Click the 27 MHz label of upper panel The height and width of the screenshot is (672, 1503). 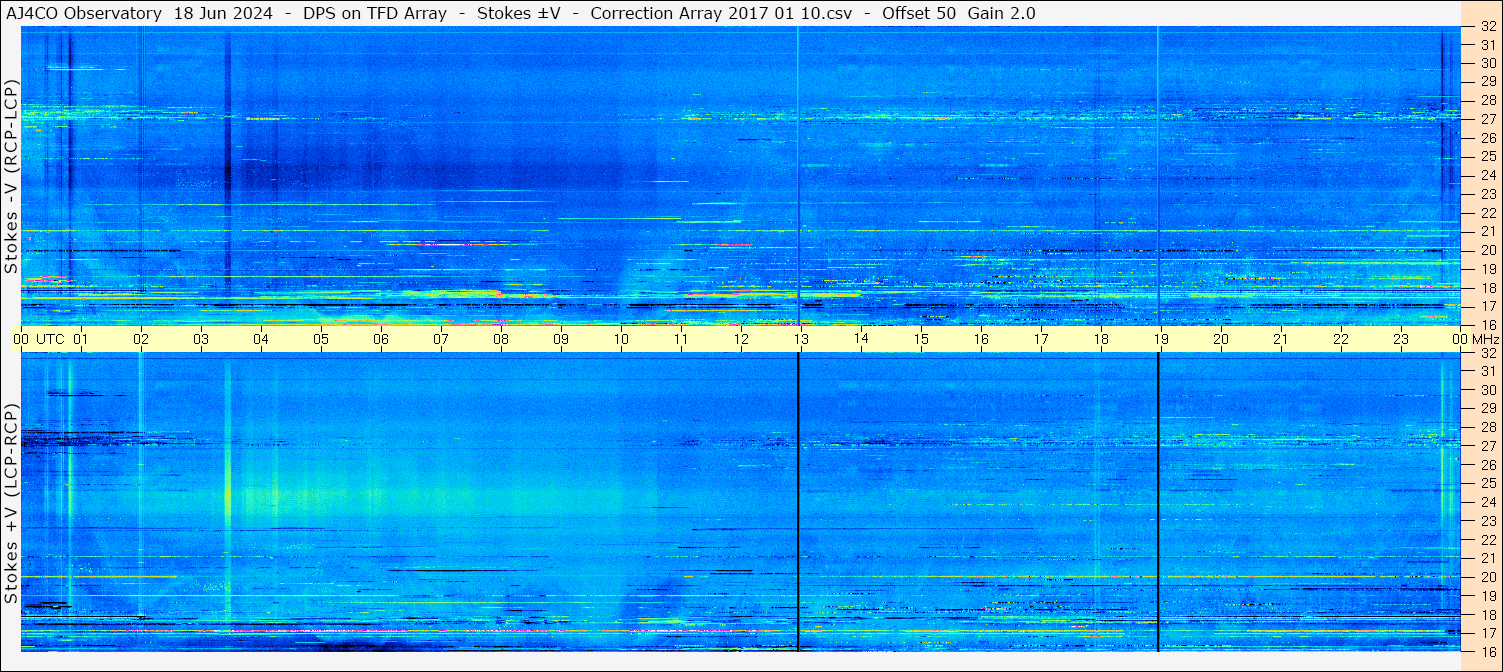(x=1487, y=119)
